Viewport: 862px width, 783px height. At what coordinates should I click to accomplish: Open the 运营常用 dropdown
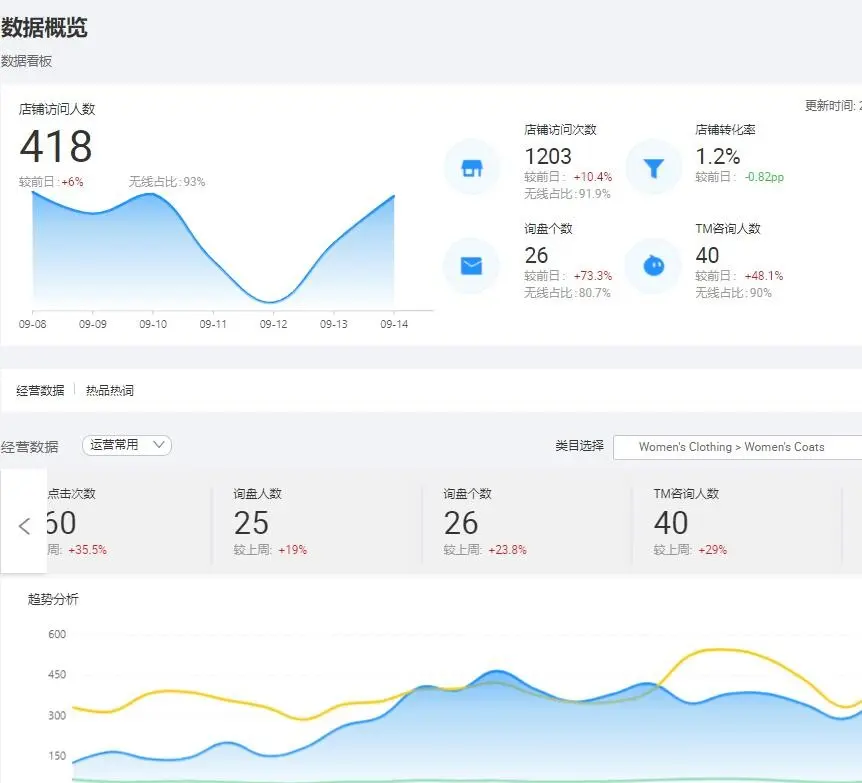click(x=126, y=445)
